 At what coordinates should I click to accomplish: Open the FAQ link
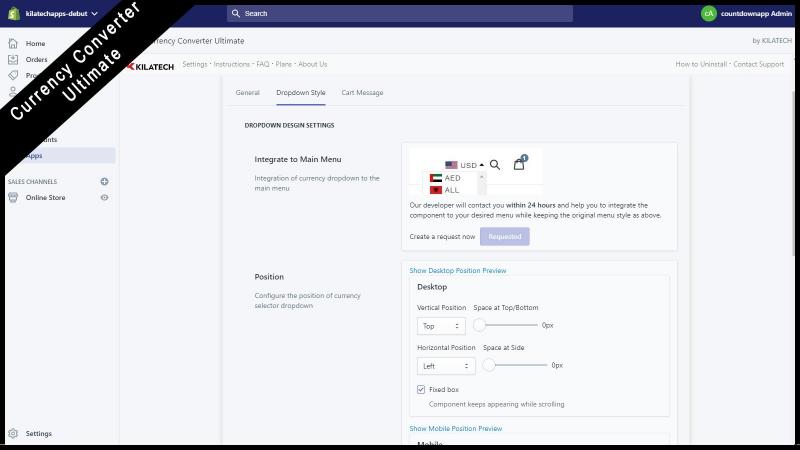[263, 64]
